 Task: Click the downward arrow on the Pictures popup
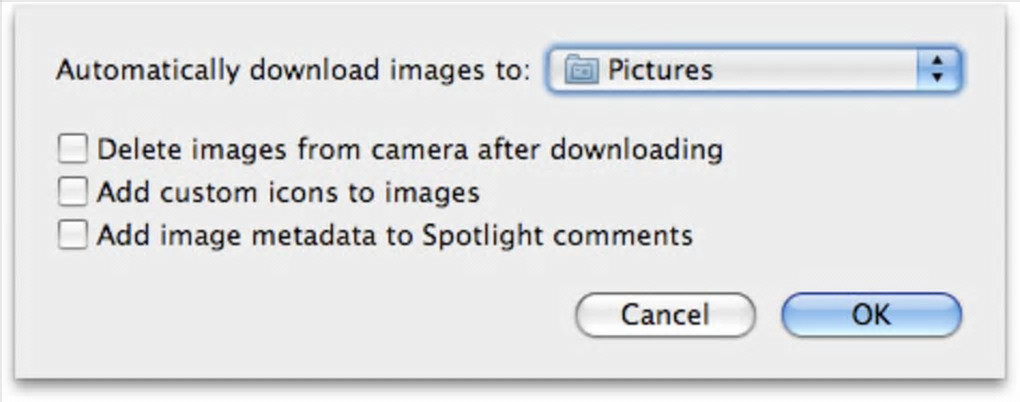point(937,78)
